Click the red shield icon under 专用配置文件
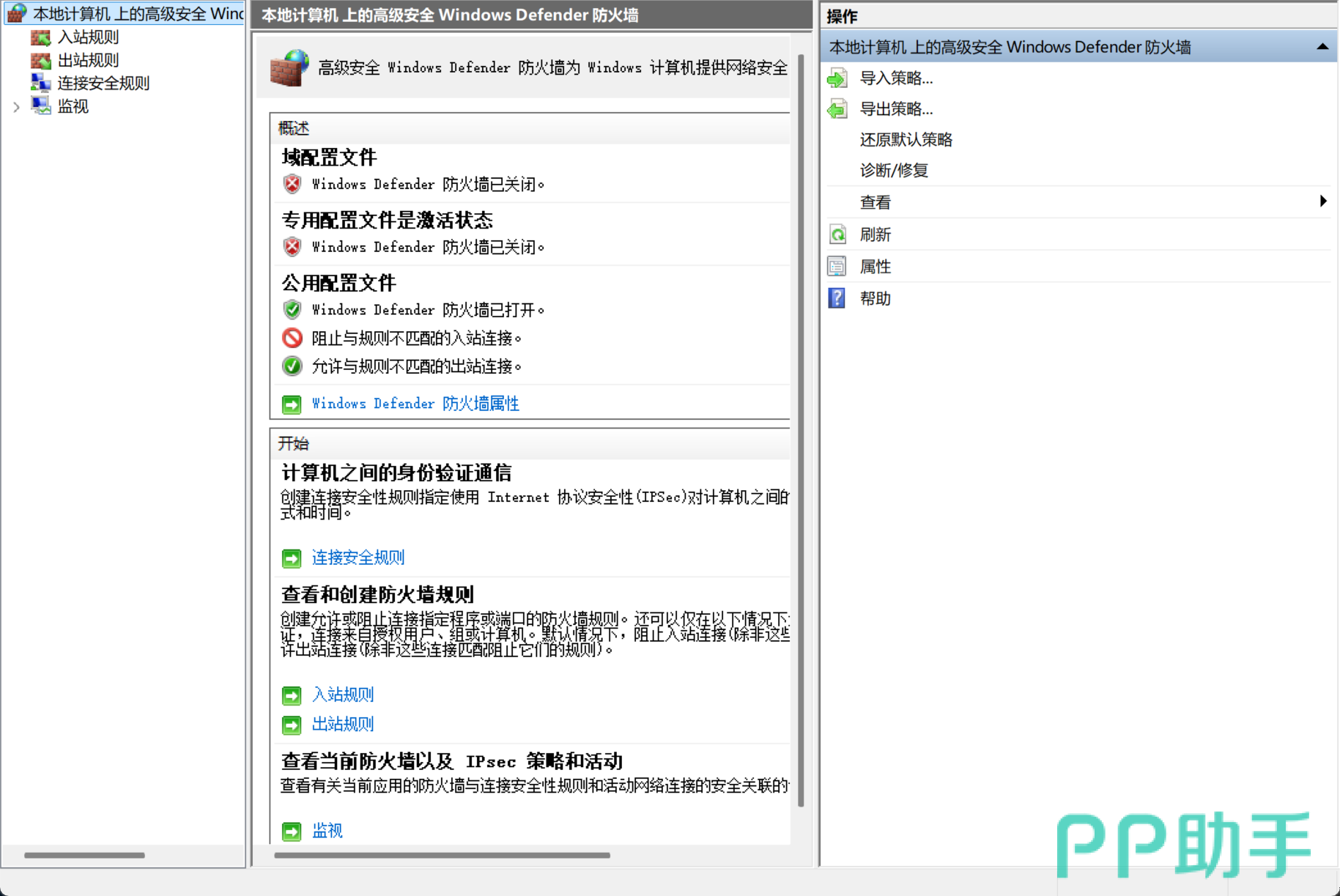The image size is (1340, 896). (292, 247)
